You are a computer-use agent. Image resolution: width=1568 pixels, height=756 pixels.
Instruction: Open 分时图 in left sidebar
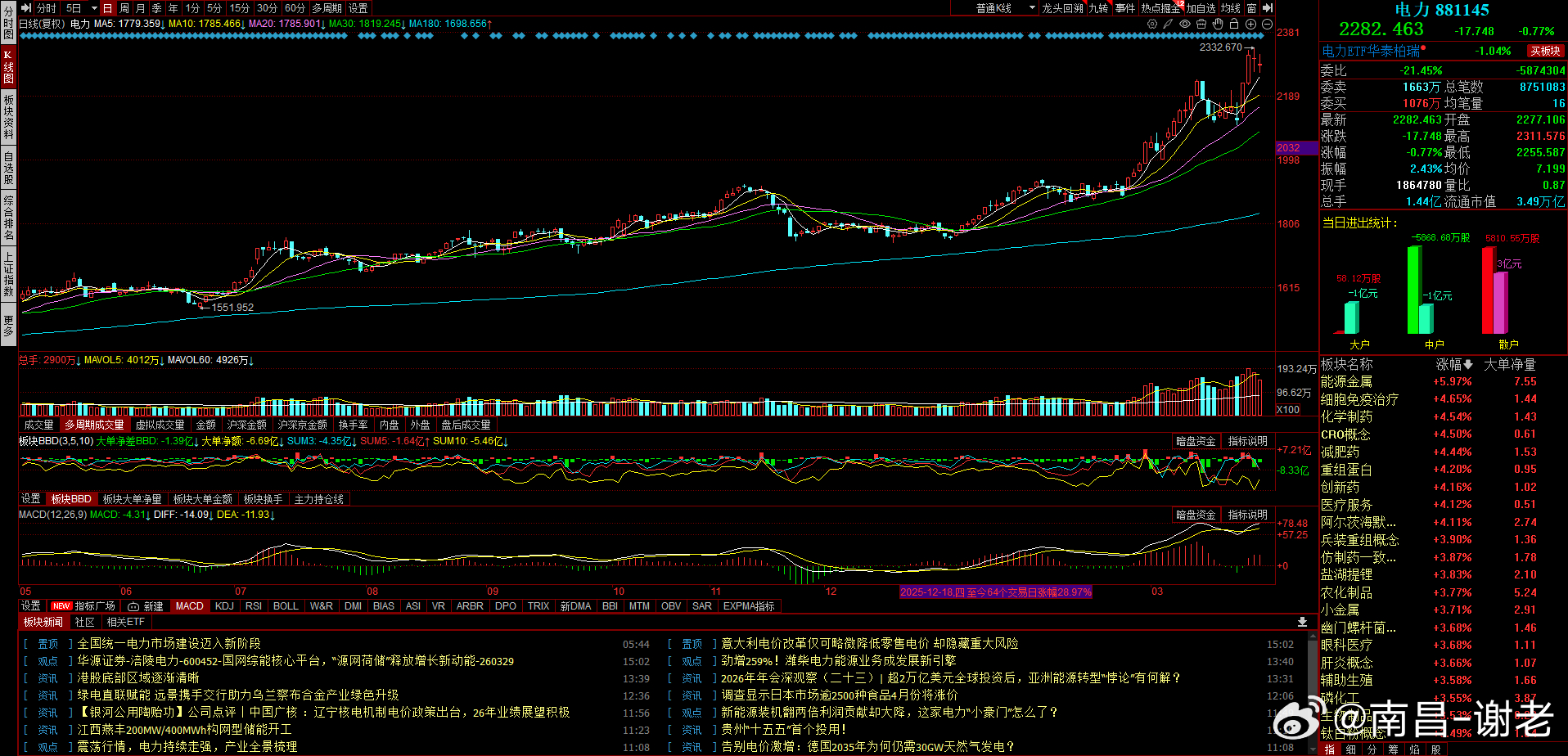click(x=8, y=22)
